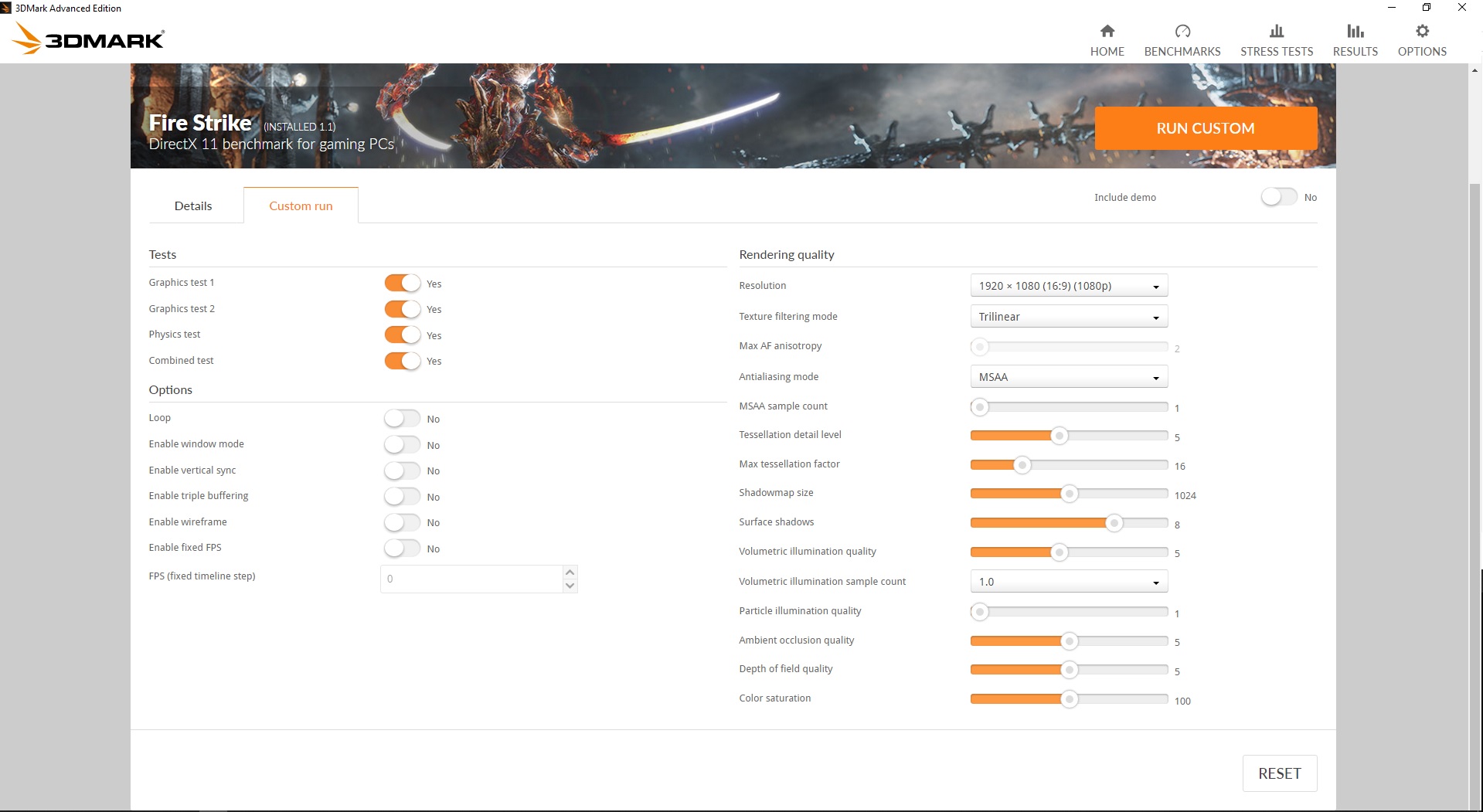Click Surface shadows value 8
1483x812 pixels.
click(x=1177, y=525)
